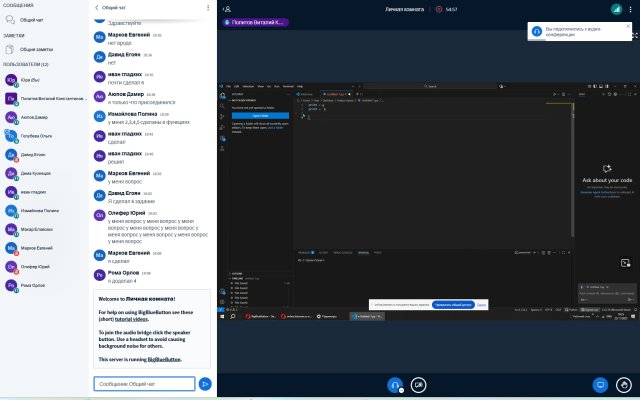Focus the Сообщение Общий чат input field
Image resolution: width=640 pixels, height=400 pixels.
(x=144, y=384)
